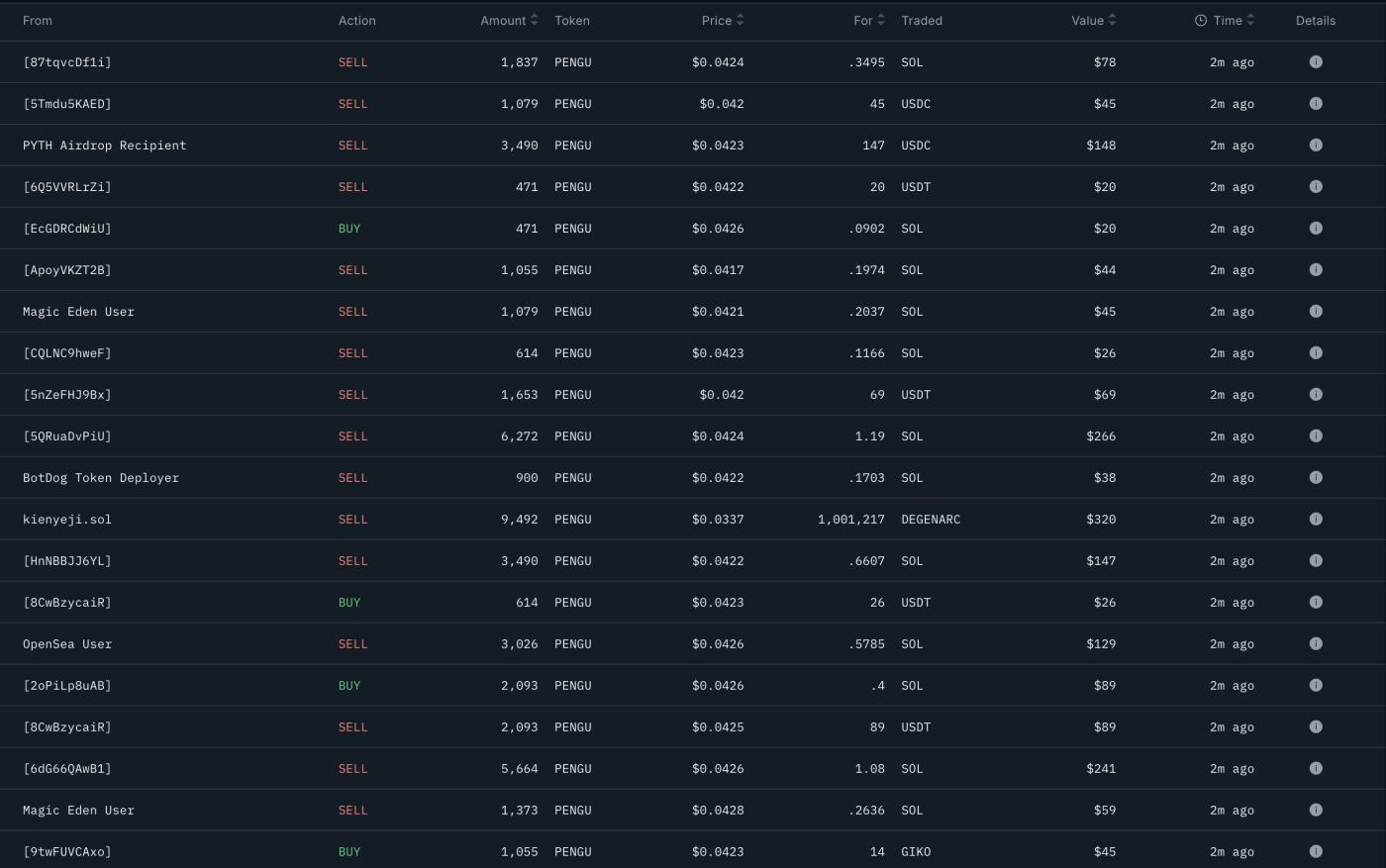Open details info icon for 87tqvcDf1i trade
The height and width of the screenshot is (868, 1386).
[1316, 61]
